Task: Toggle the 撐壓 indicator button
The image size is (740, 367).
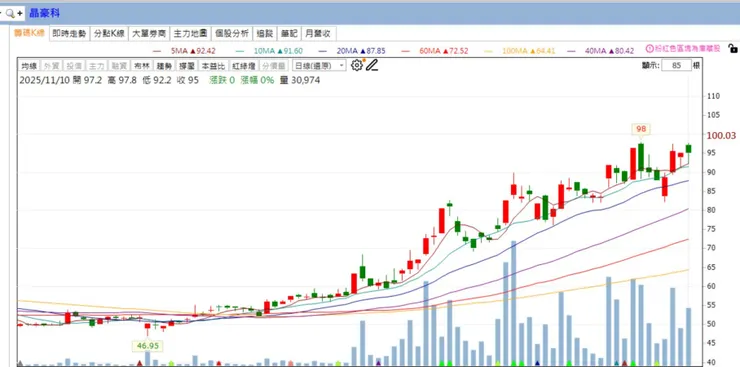Action: [186, 66]
